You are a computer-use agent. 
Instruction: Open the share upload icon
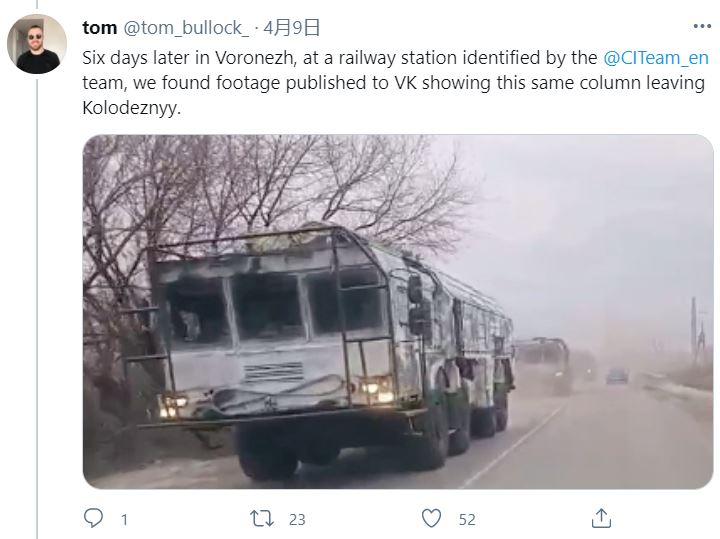click(x=601, y=518)
